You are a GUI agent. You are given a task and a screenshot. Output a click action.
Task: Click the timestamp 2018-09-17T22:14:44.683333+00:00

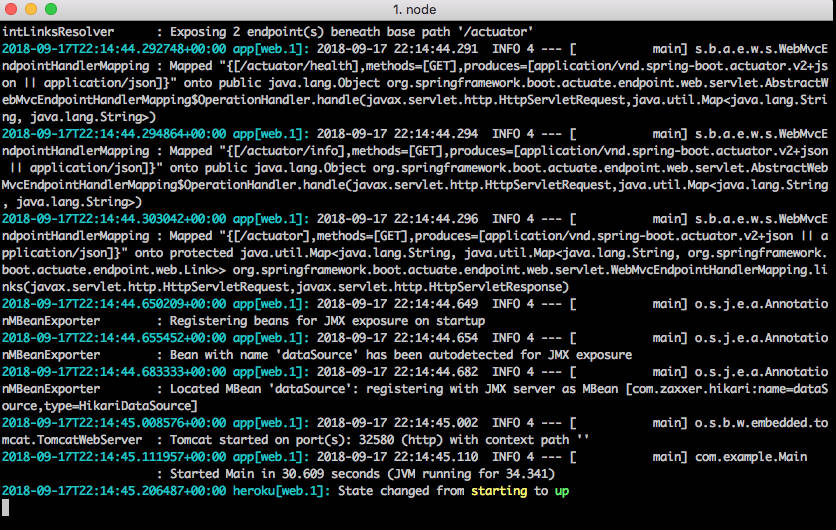(x=114, y=372)
